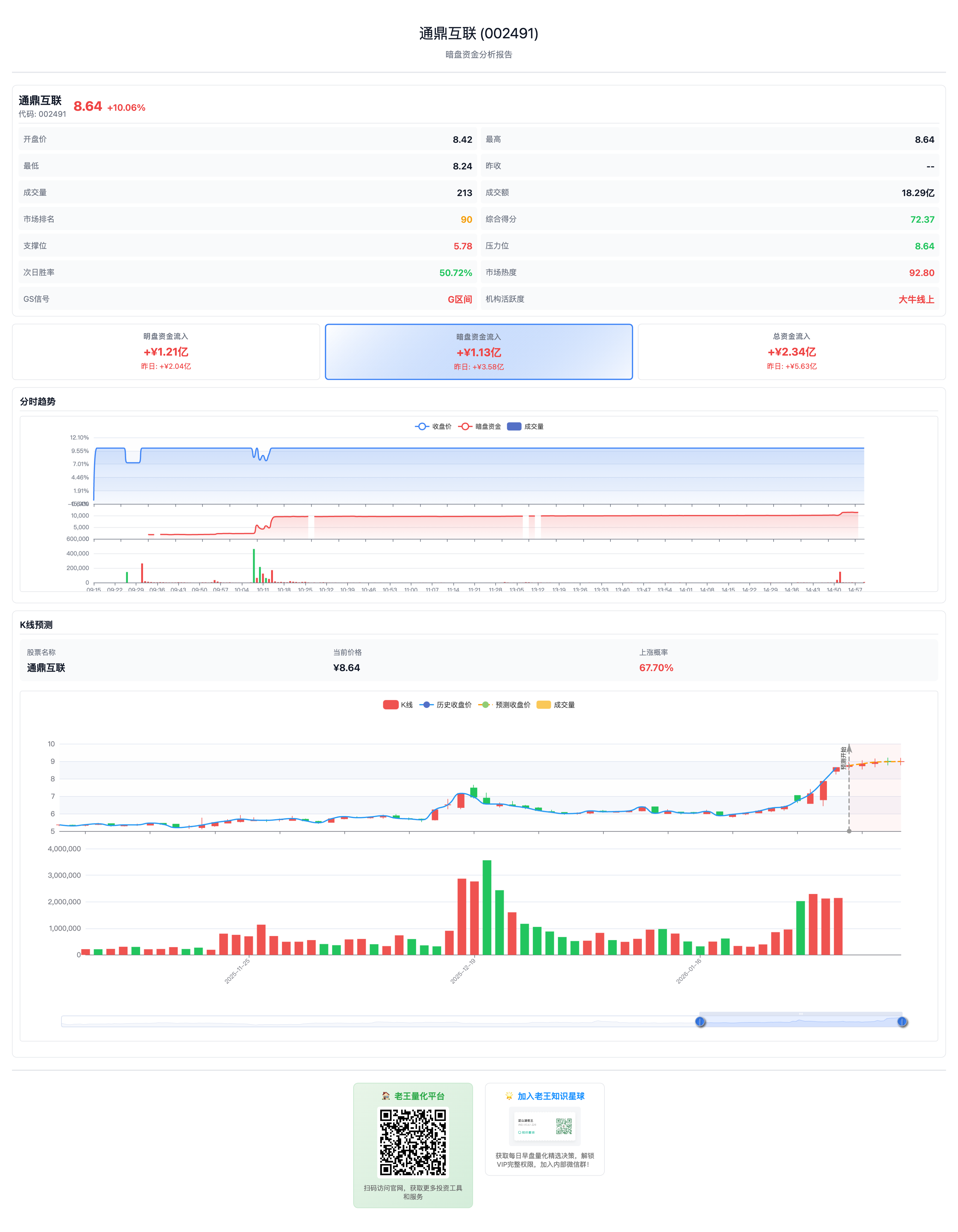Select the 明盘资金流入 card
The height and width of the screenshot is (1232, 958).
166,351
